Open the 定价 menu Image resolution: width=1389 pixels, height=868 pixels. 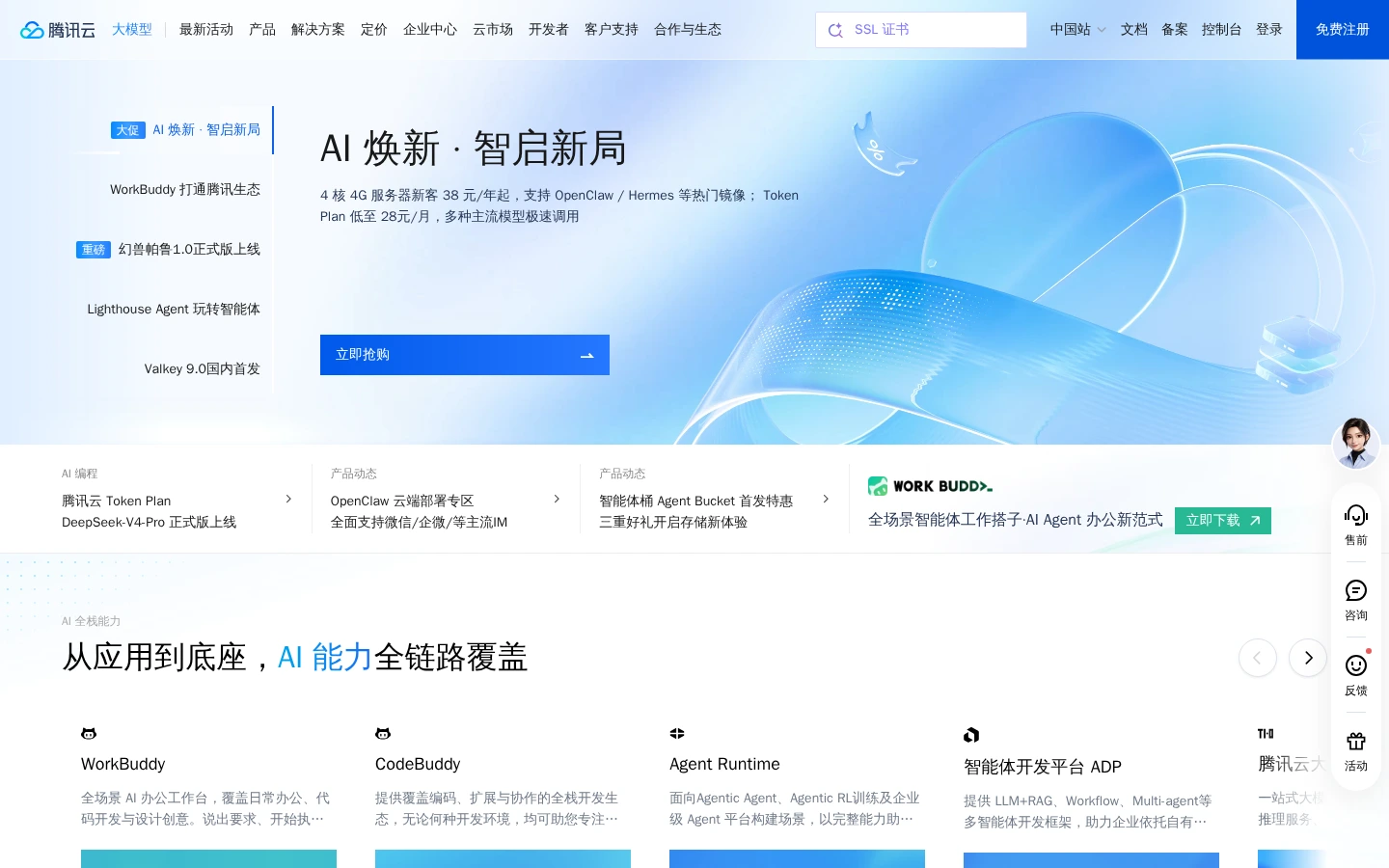pos(374,30)
